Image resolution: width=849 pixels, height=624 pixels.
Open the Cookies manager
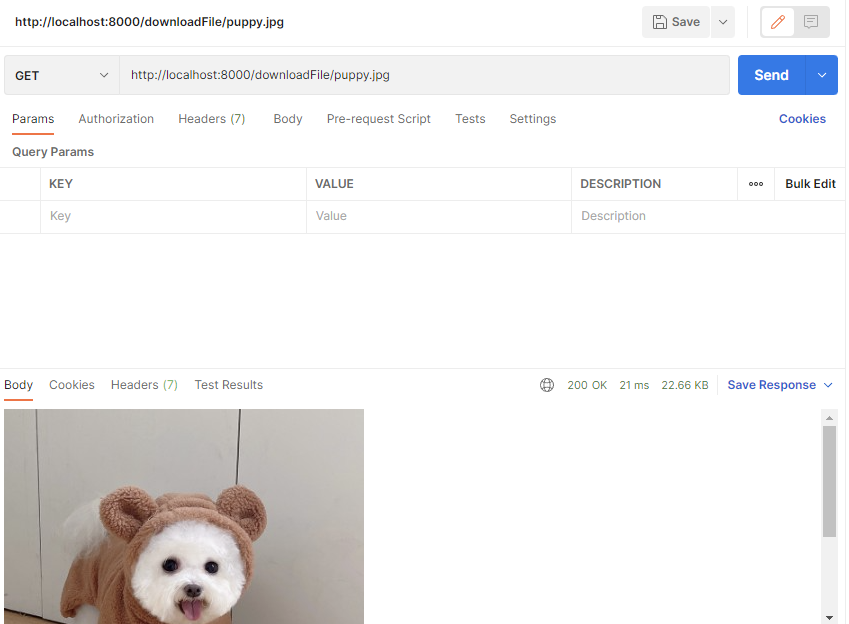(802, 119)
